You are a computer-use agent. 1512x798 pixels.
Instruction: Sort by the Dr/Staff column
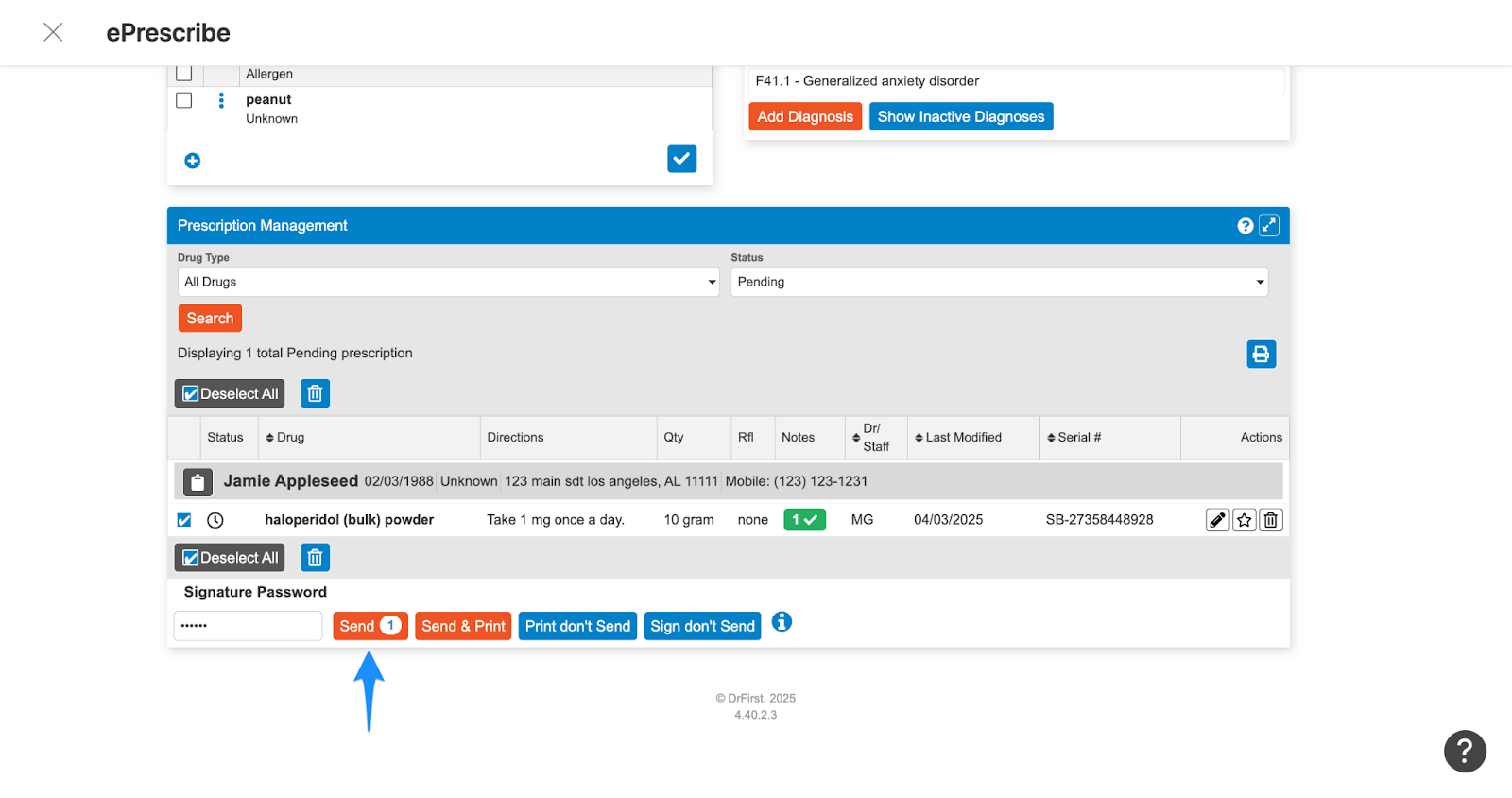[x=871, y=438]
